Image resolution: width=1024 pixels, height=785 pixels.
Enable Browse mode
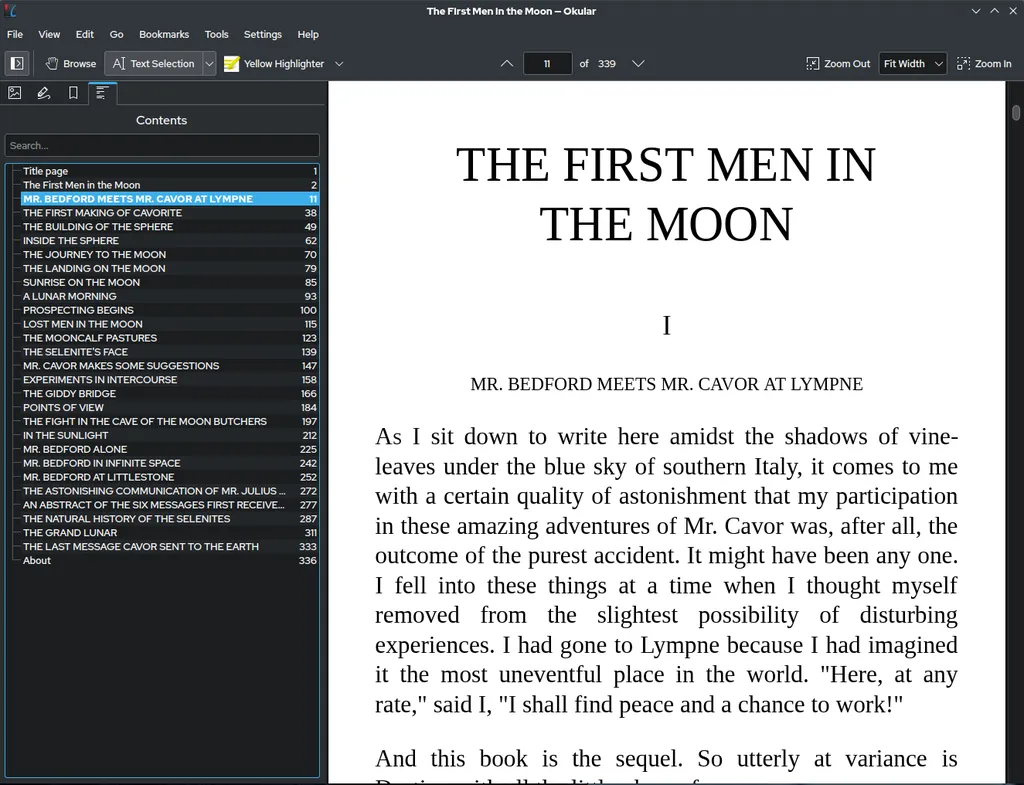pyautogui.click(x=68, y=63)
